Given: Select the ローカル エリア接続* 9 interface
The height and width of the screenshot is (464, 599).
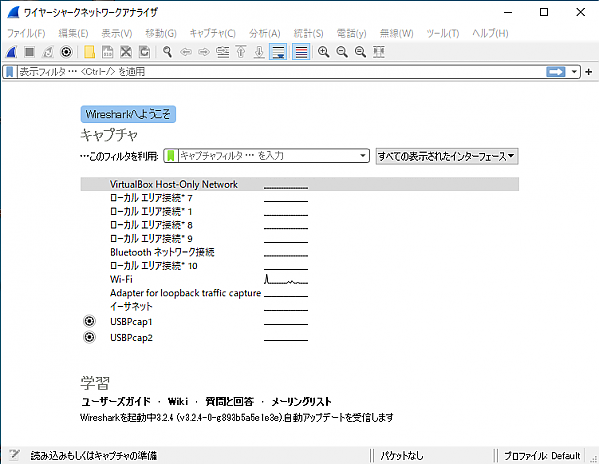Looking at the screenshot, I should pyautogui.click(x=300, y=238).
